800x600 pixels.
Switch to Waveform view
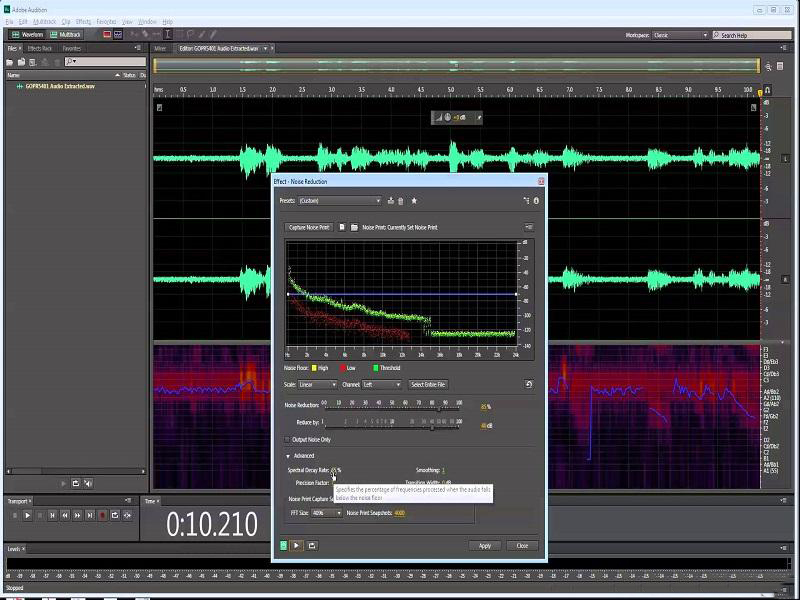tap(28, 35)
